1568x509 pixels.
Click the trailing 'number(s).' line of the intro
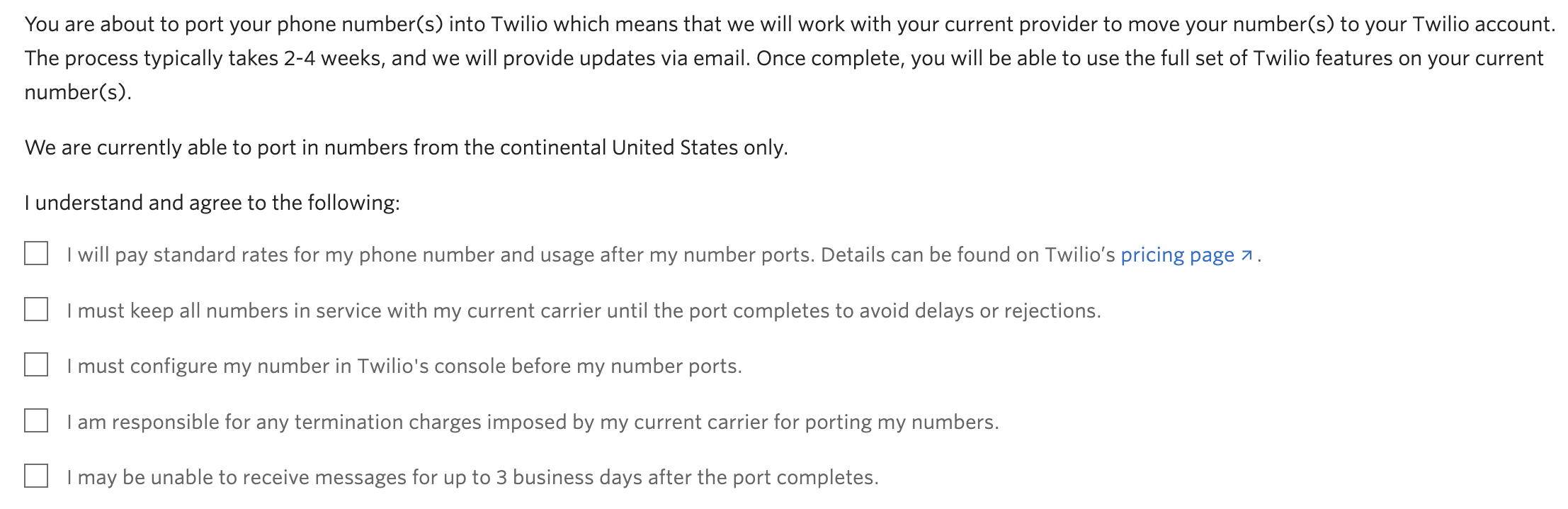coord(78,92)
